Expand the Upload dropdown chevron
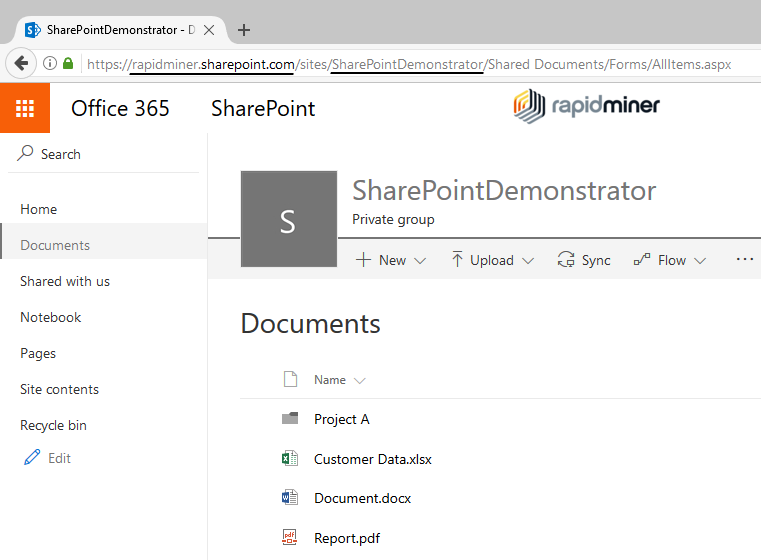761x560 pixels. tap(528, 261)
